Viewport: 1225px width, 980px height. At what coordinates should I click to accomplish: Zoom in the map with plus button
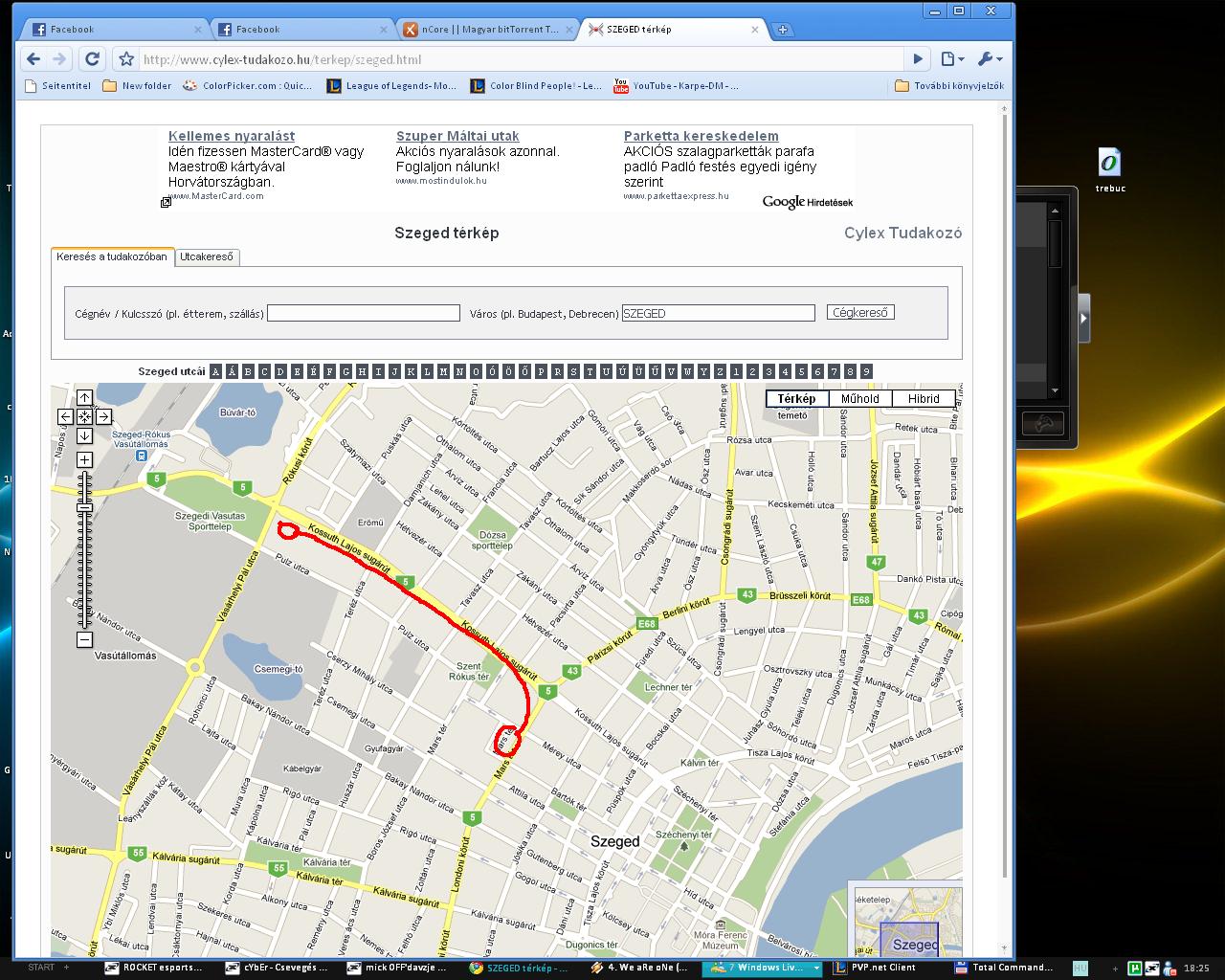coord(84,459)
